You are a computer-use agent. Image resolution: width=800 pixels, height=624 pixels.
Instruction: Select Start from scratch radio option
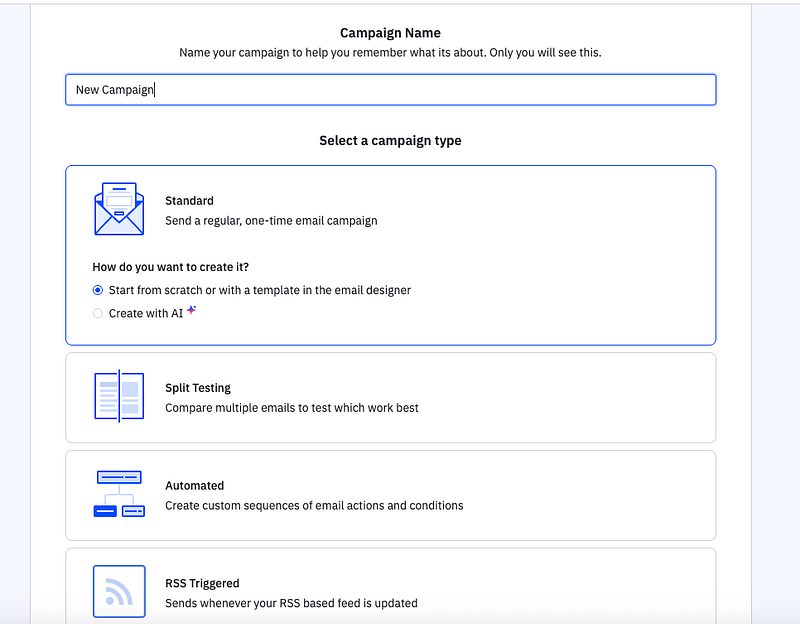[x=97, y=290]
